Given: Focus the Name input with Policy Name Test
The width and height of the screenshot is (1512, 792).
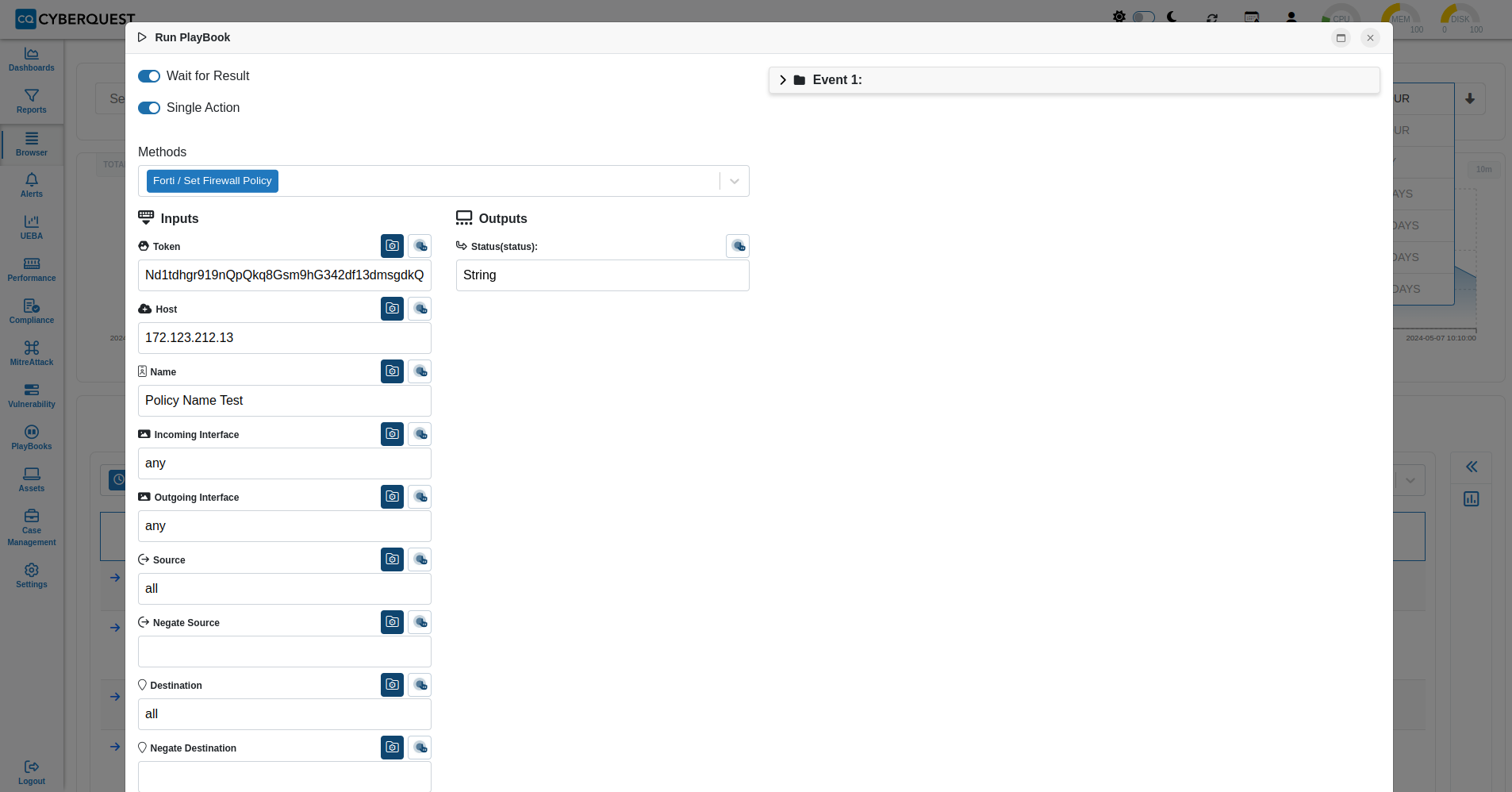Looking at the screenshot, I should click(x=285, y=401).
